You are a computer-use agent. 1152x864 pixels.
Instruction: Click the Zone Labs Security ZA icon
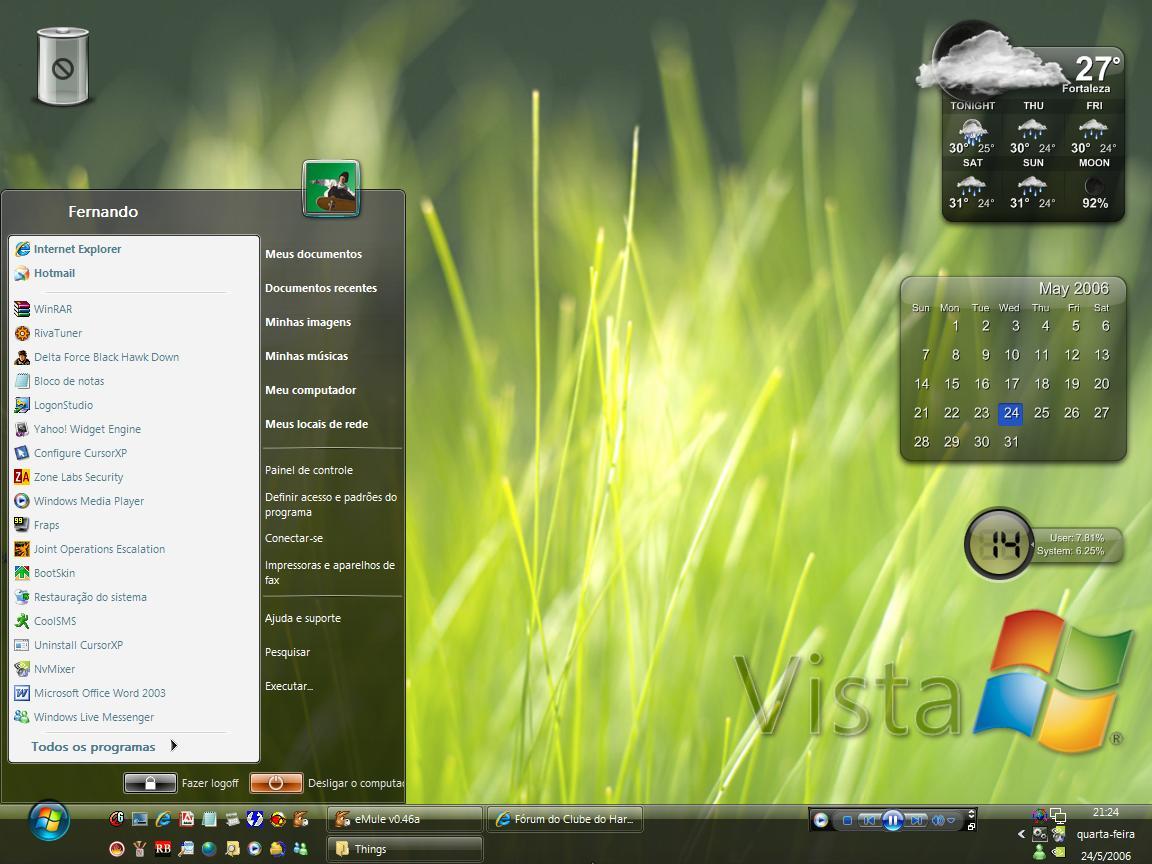tap(22, 478)
